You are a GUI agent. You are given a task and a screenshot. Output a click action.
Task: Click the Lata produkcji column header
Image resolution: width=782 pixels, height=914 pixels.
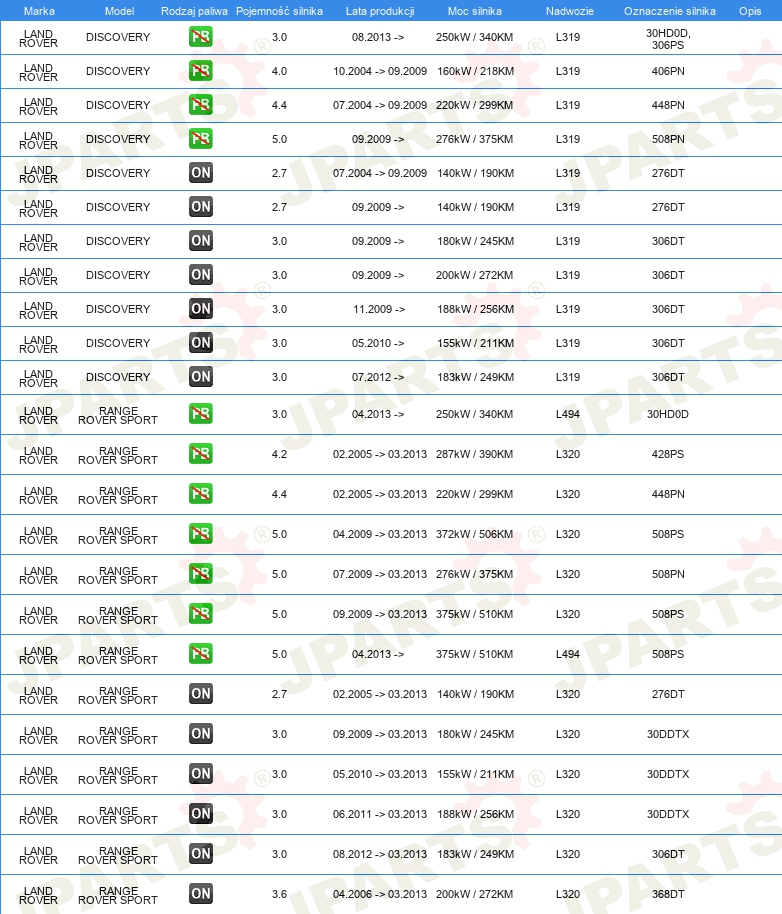(x=380, y=11)
